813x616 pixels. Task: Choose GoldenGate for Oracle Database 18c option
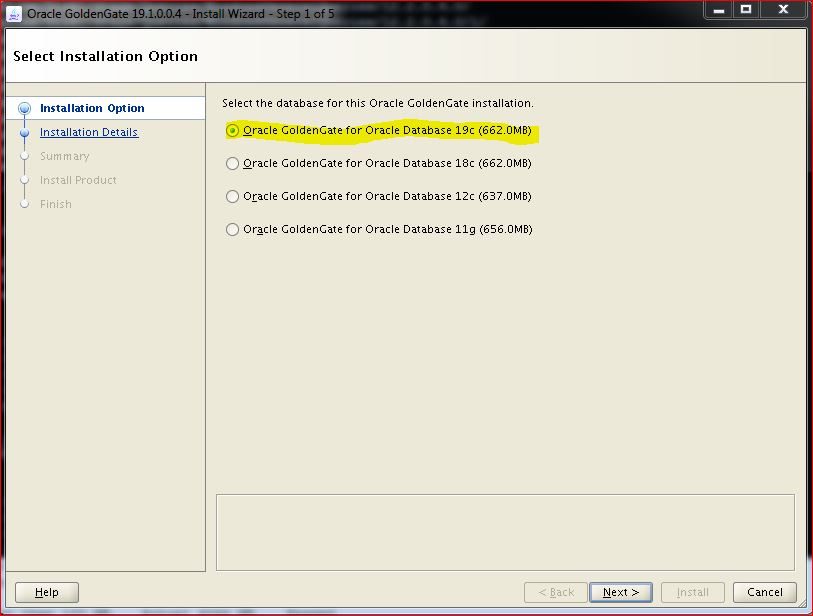click(233, 163)
